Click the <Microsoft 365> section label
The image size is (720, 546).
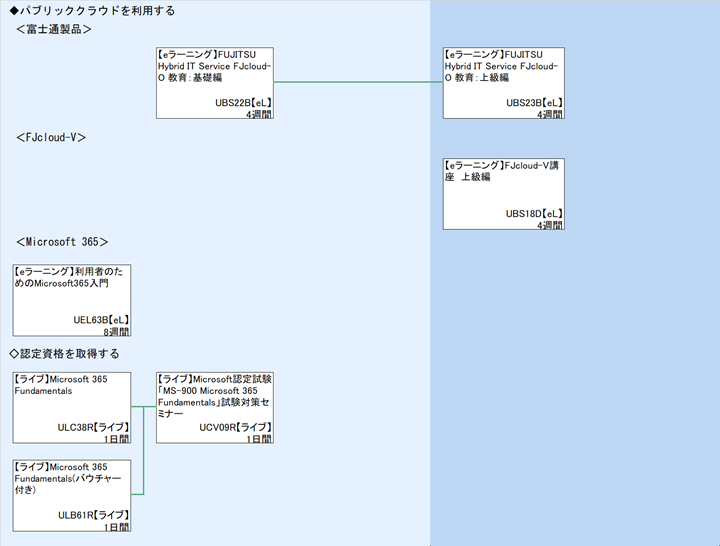[62, 242]
